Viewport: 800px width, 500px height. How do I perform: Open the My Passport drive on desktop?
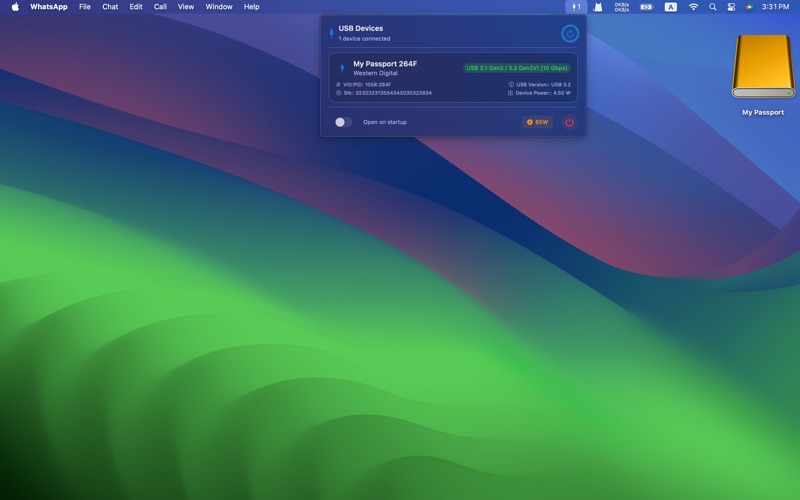tap(762, 68)
